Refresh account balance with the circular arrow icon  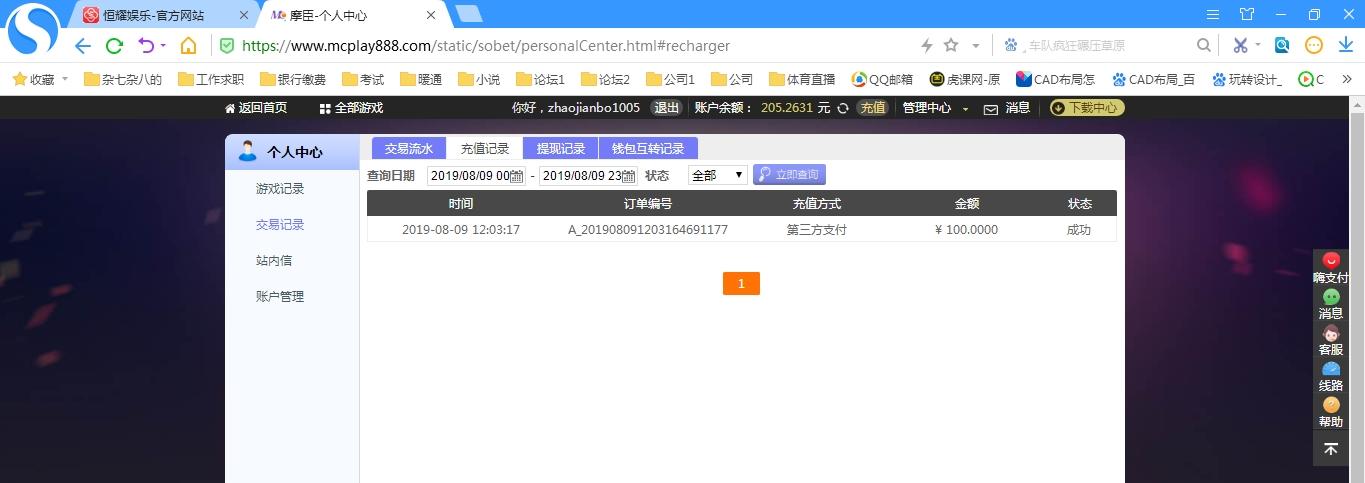[842, 108]
